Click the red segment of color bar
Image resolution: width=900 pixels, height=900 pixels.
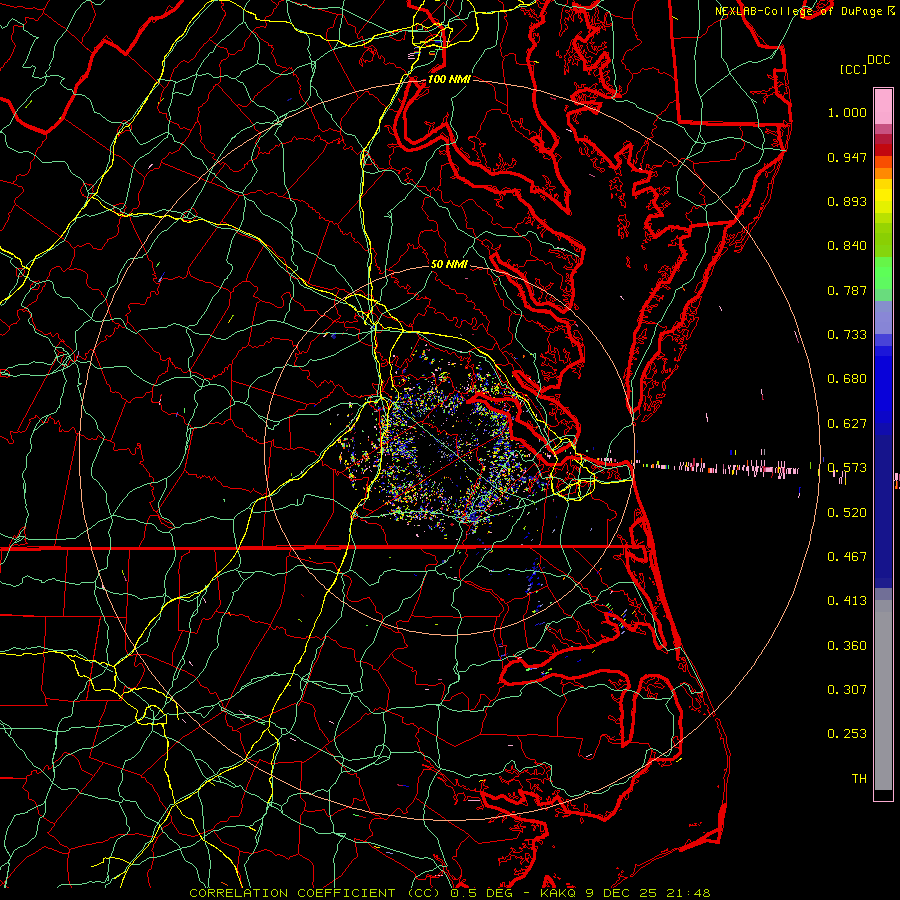883,149
